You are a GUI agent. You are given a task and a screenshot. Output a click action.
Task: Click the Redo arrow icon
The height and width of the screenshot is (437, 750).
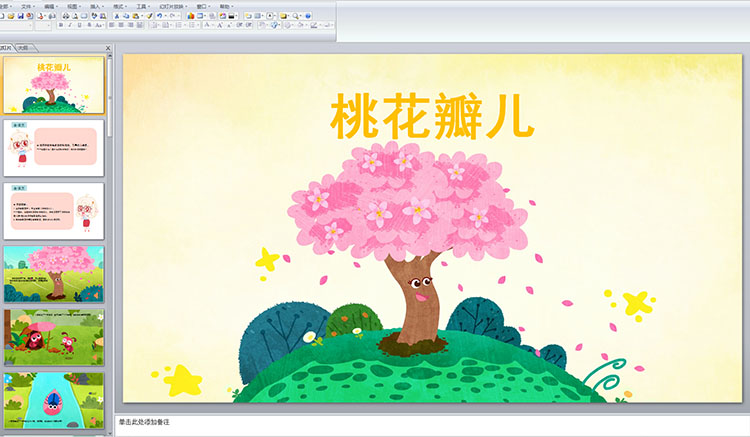[173, 16]
